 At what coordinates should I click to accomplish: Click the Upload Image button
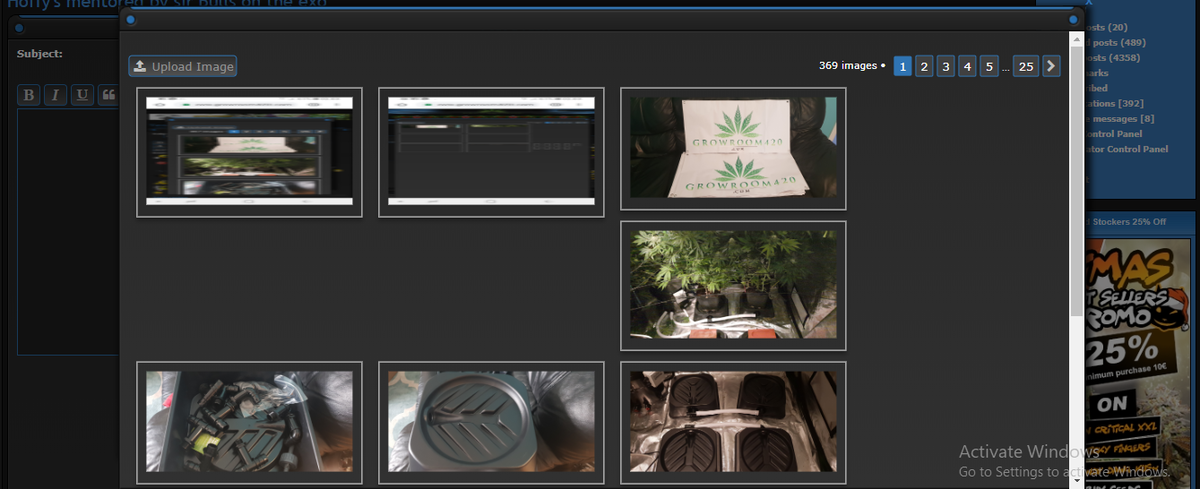click(183, 67)
